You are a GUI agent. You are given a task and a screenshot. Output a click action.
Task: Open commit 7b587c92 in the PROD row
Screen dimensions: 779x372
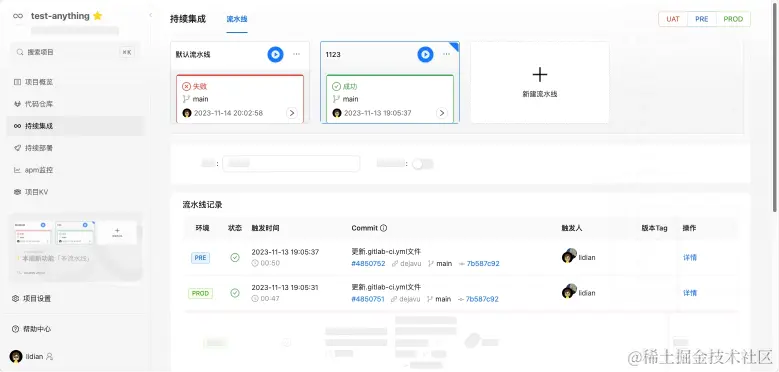(482, 299)
